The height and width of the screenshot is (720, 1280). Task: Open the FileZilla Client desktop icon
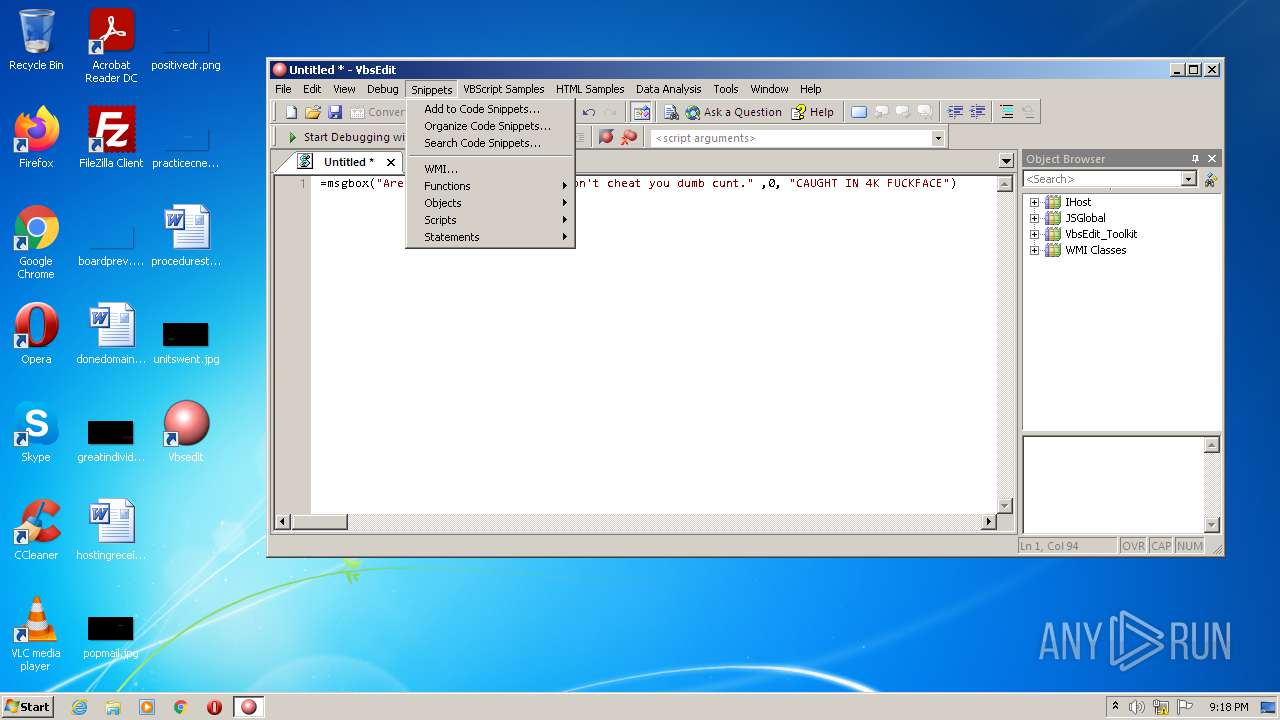pyautogui.click(x=111, y=138)
